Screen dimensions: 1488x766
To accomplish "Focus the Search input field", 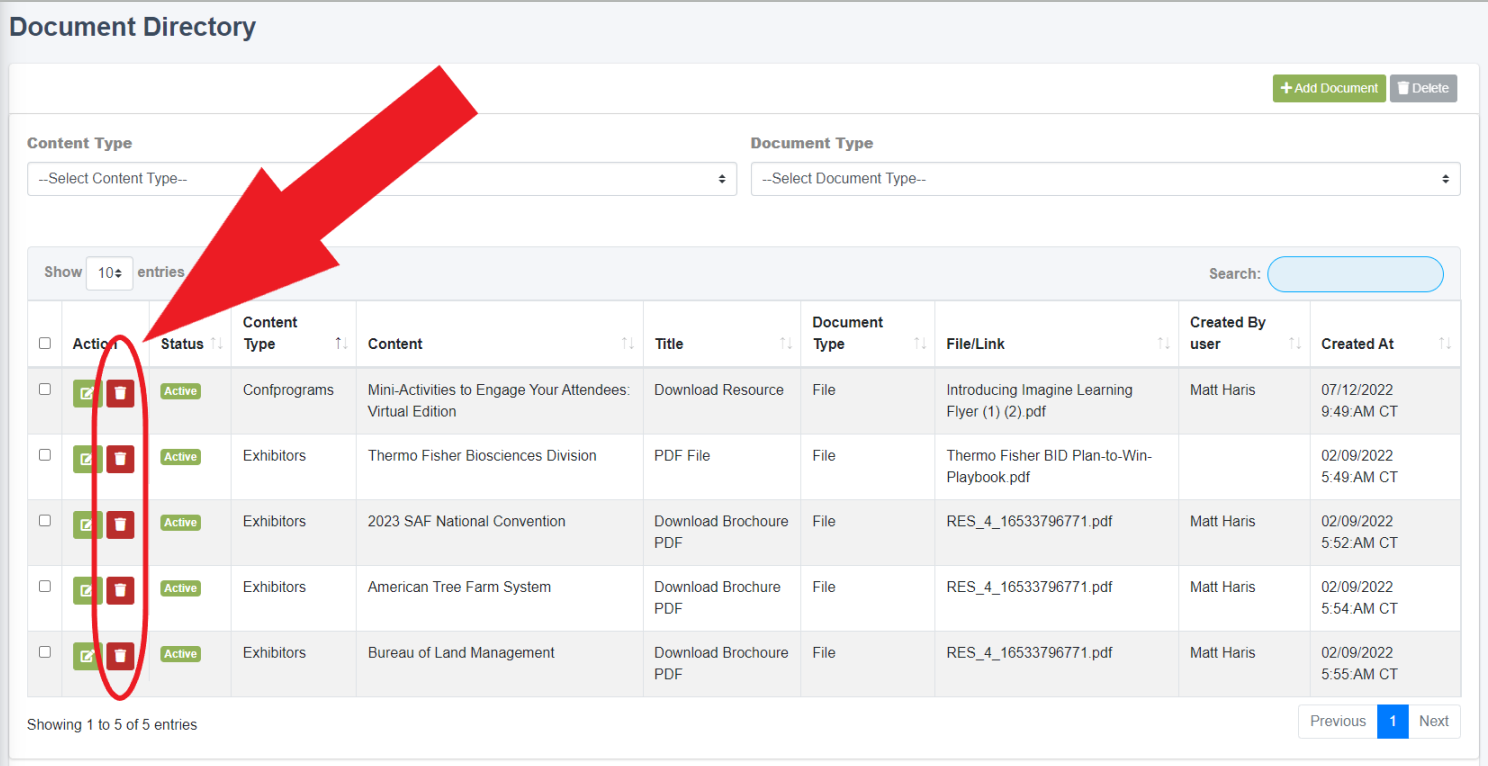I will pos(1355,274).
